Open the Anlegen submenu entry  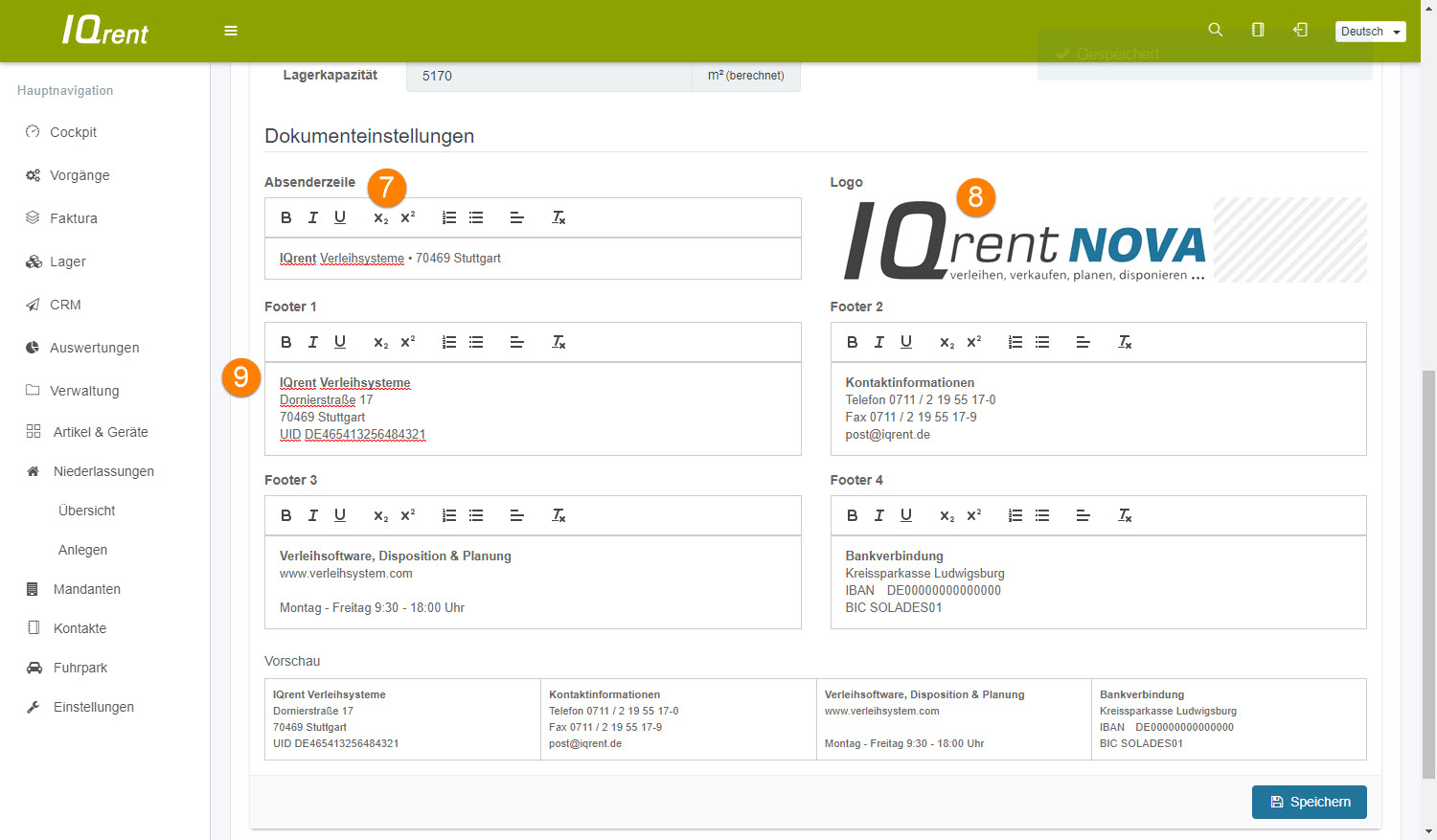[x=82, y=550]
